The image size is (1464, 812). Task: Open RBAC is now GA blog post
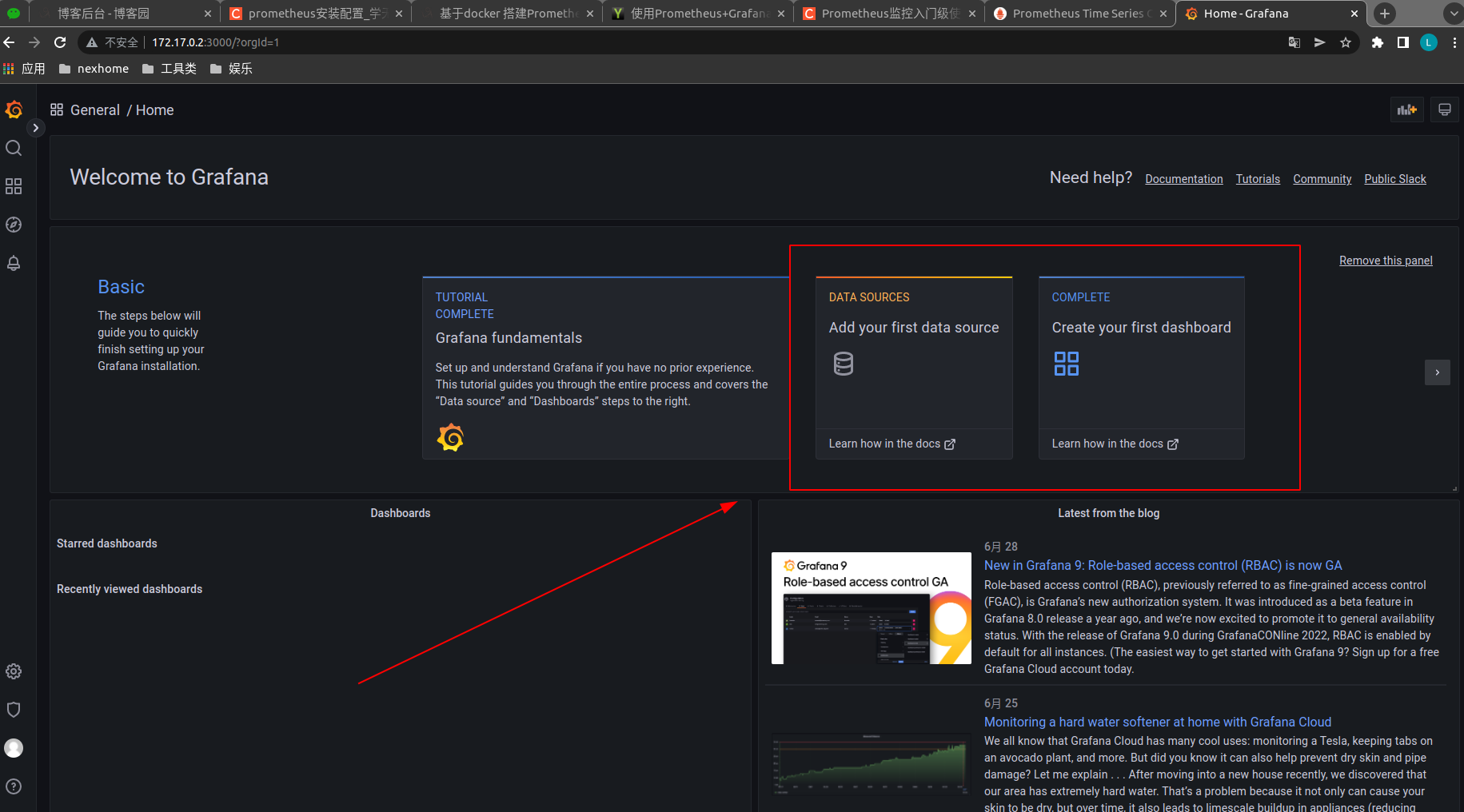point(1163,565)
